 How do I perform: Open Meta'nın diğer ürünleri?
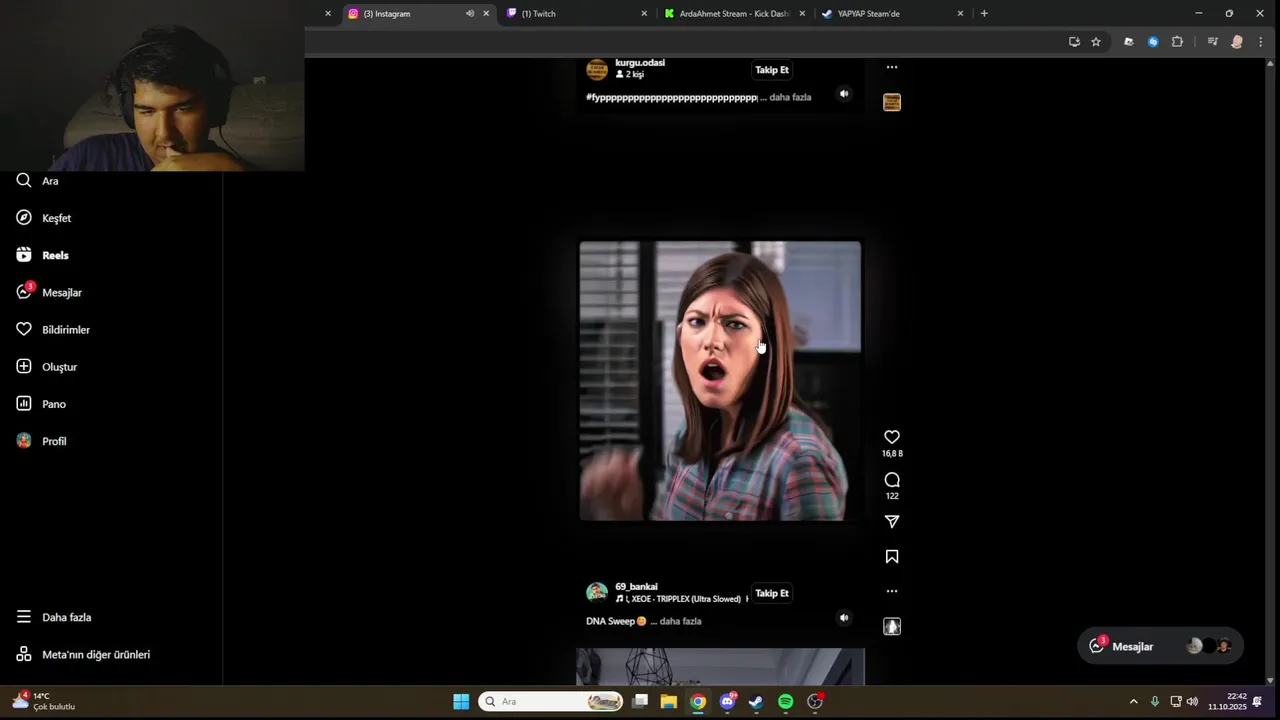(83, 654)
